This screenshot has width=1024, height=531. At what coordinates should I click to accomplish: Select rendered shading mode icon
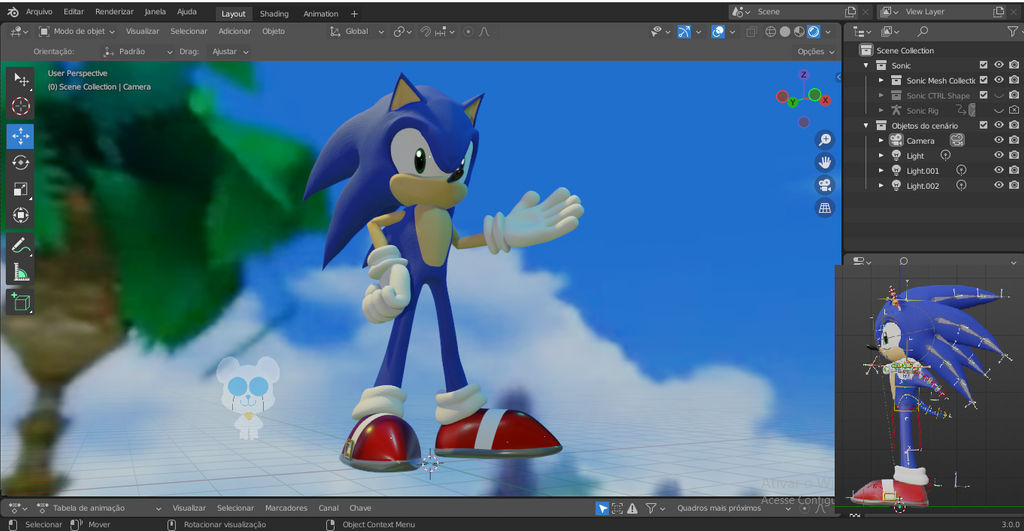814,31
